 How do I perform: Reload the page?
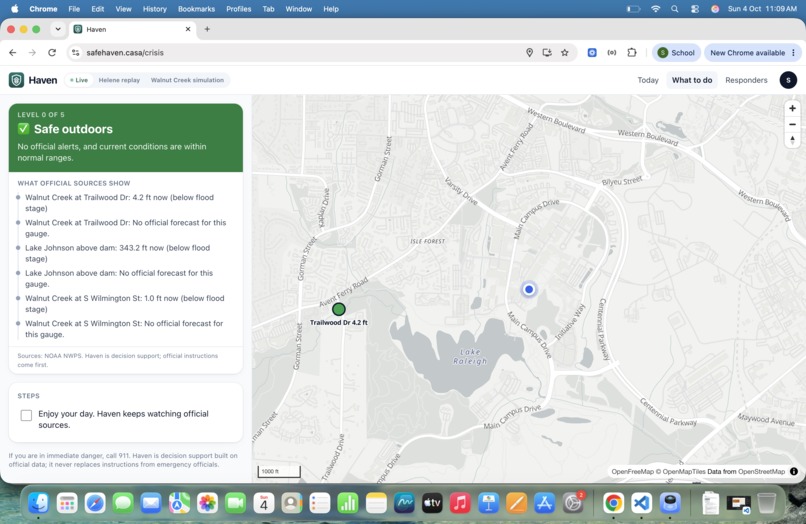[52, 52]
